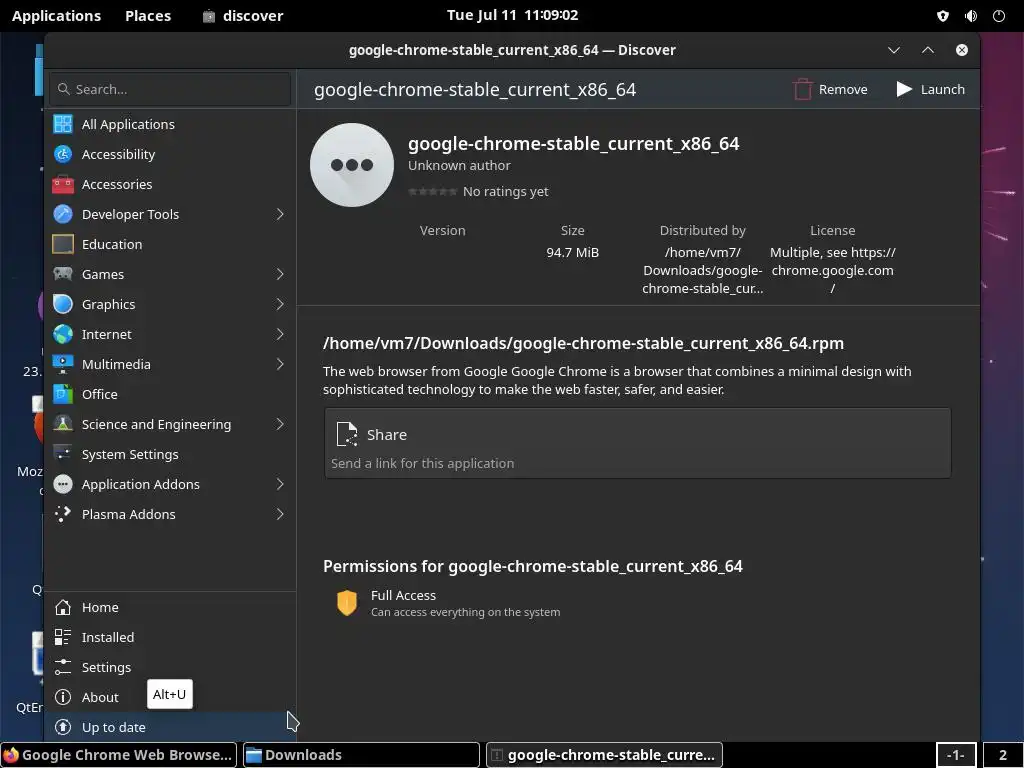Click the Internet globe icon
Viewport: 1024px width, 768px height.
(x=63, y=334)
